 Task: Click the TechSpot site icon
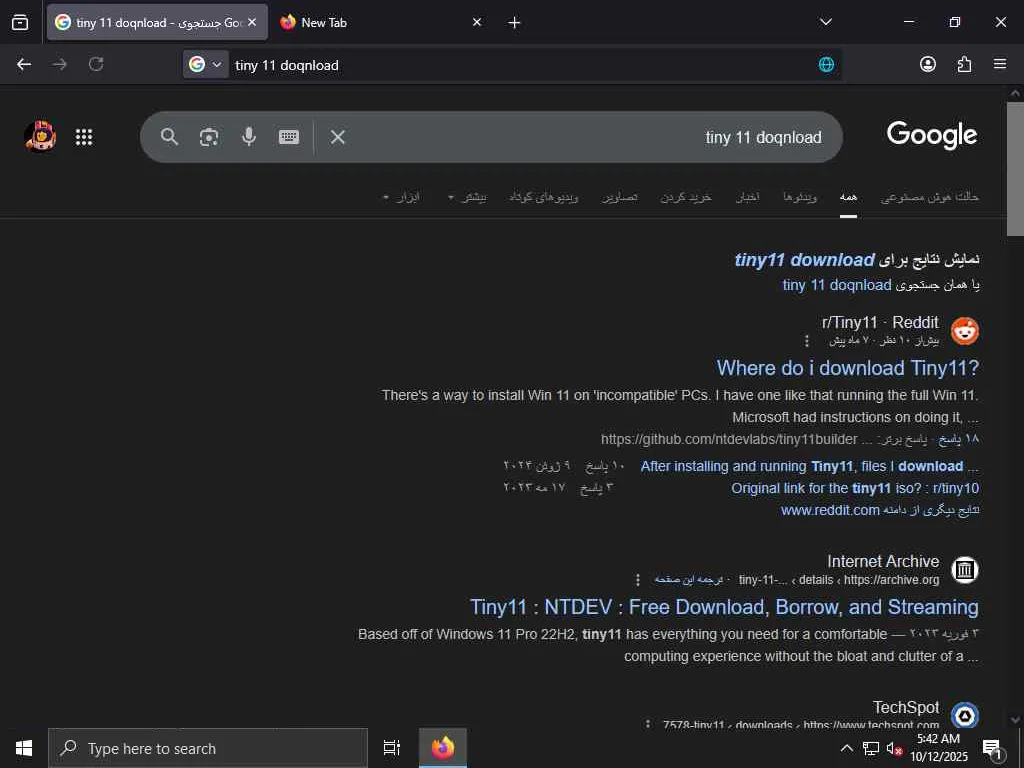click(965, 716)
